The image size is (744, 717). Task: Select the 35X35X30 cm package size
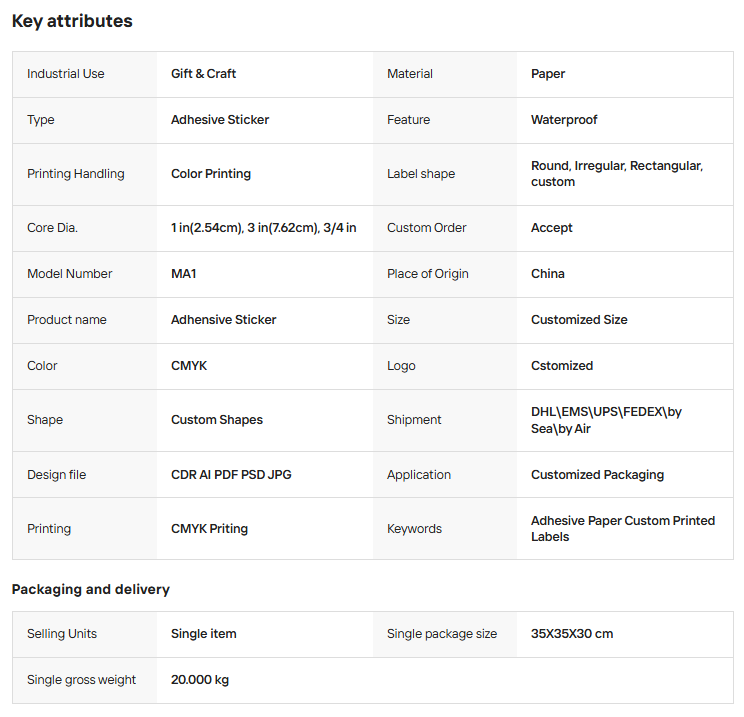click(x=572, y=634)
